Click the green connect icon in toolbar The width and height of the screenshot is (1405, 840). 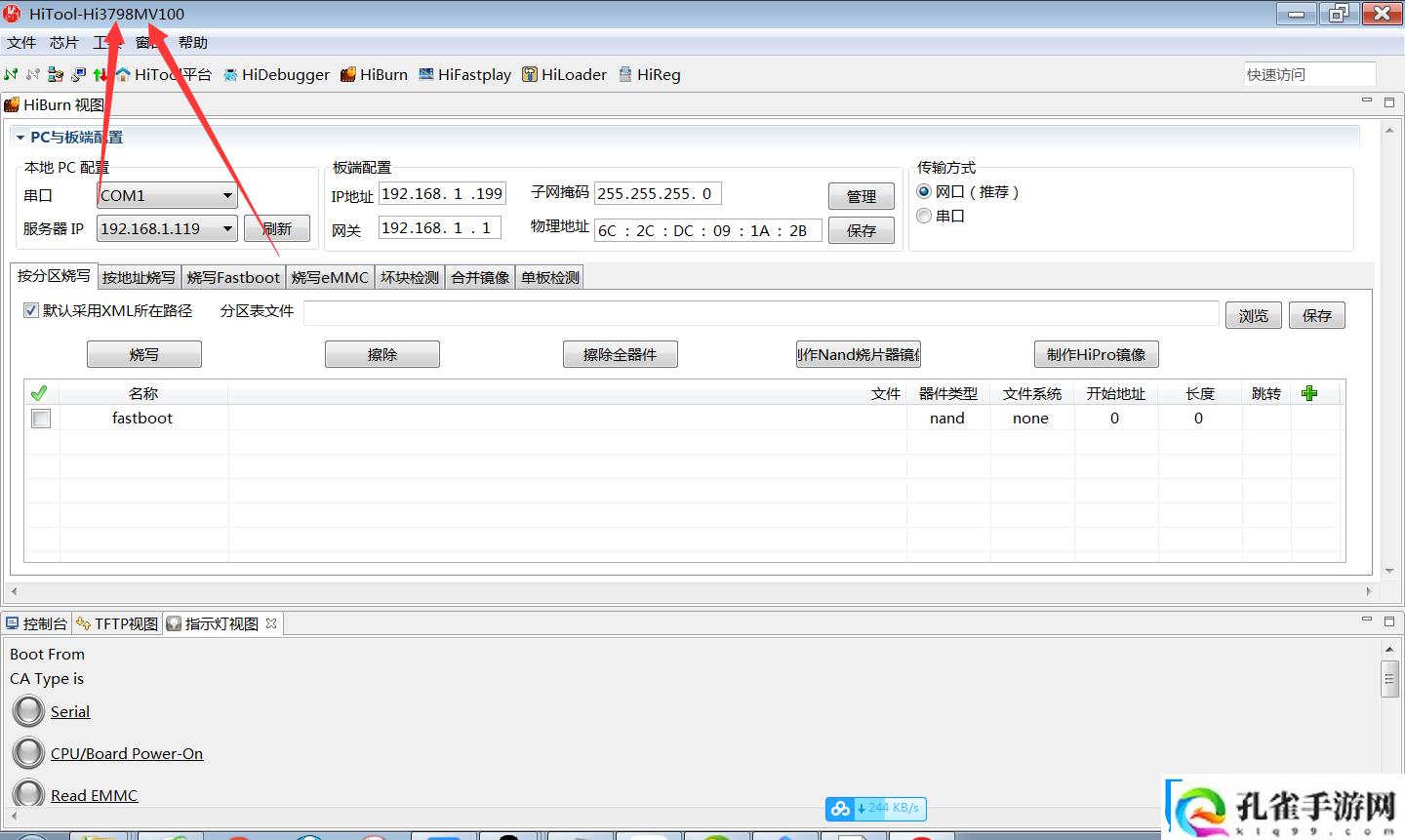pos(11,74)
